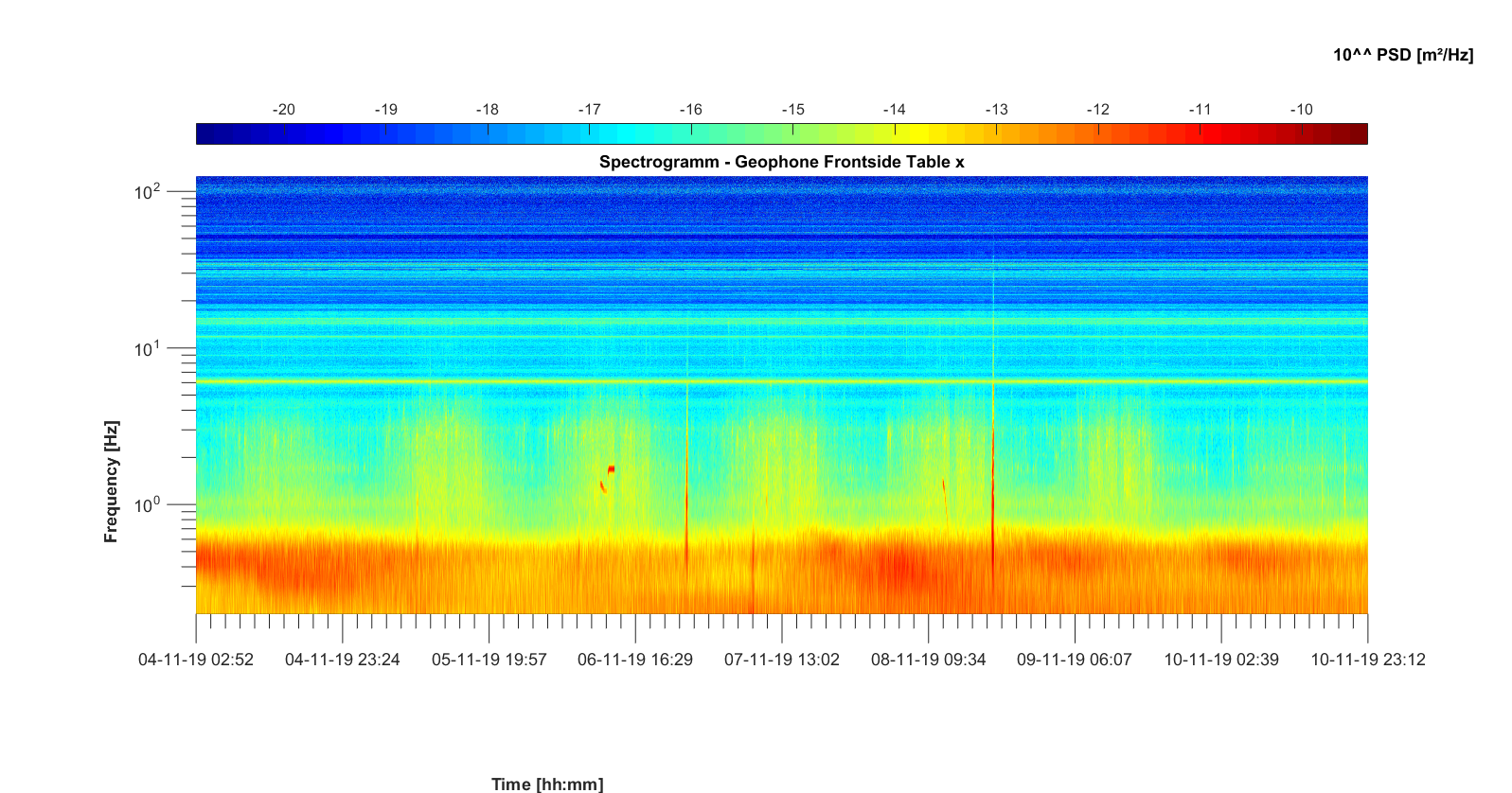Click the yellow region of the colorbar

point(918,134)
